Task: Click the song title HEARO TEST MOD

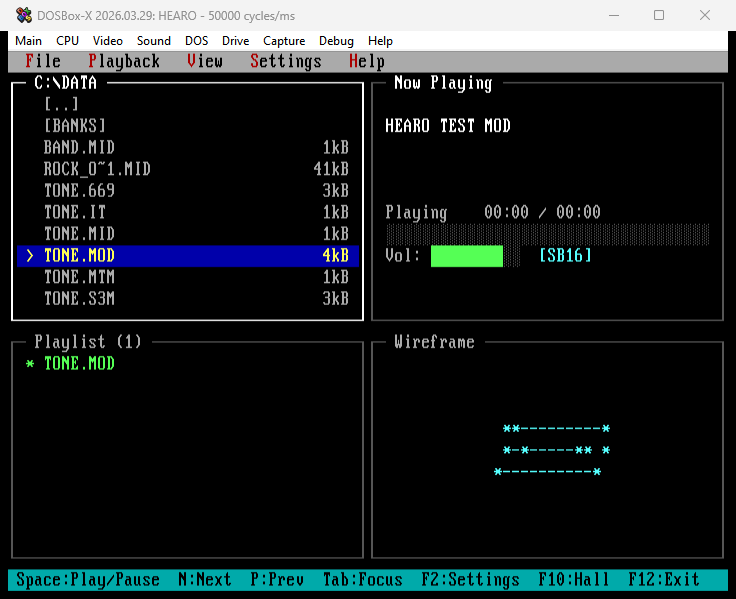Action: point(448,126)
